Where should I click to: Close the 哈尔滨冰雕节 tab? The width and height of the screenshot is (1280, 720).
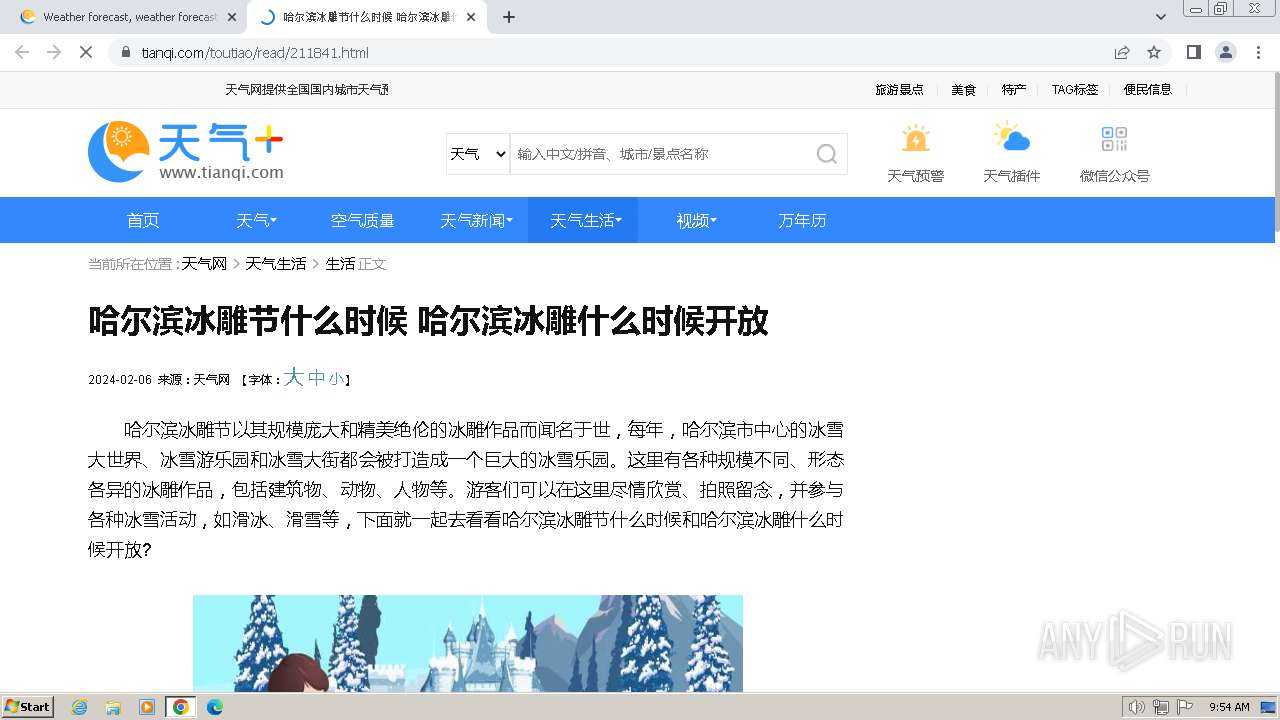pyautogui.click(x=471, y=17)
